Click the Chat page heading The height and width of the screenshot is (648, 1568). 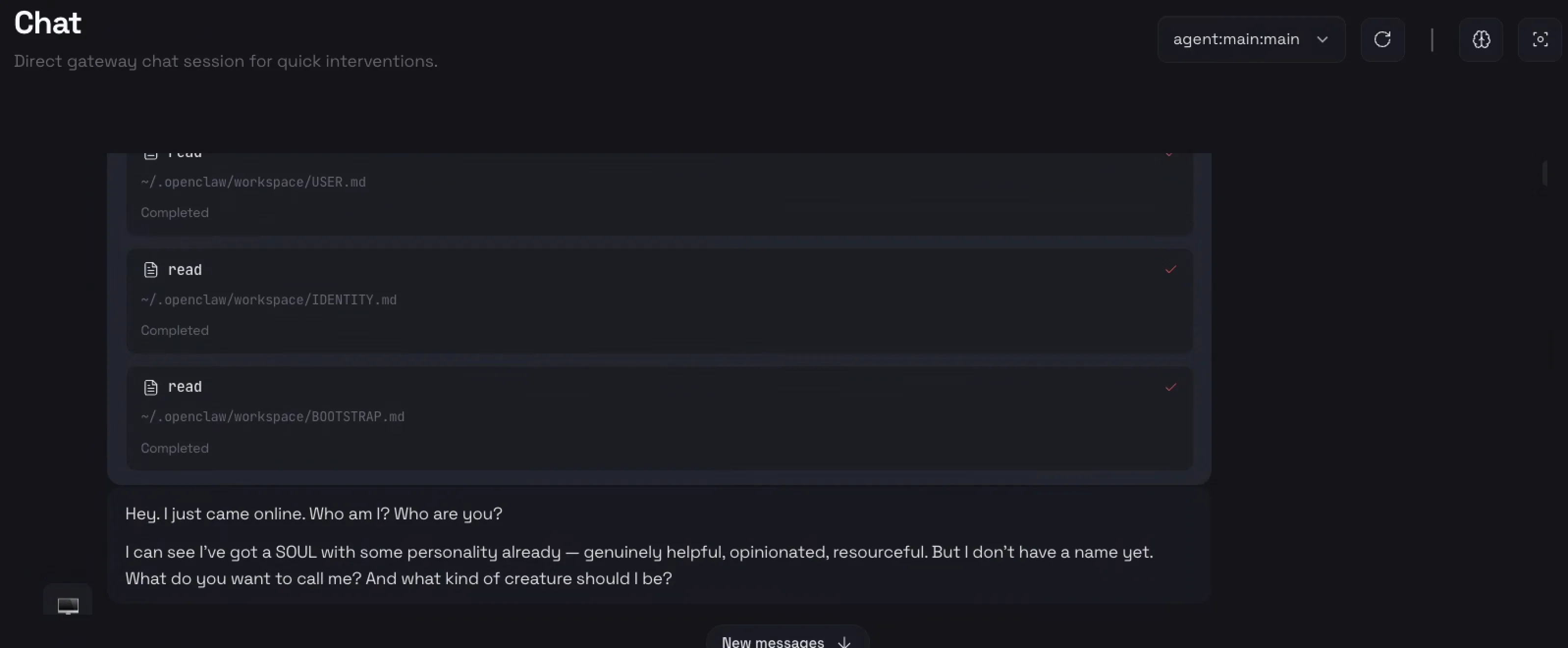click(x=48, y=23)
